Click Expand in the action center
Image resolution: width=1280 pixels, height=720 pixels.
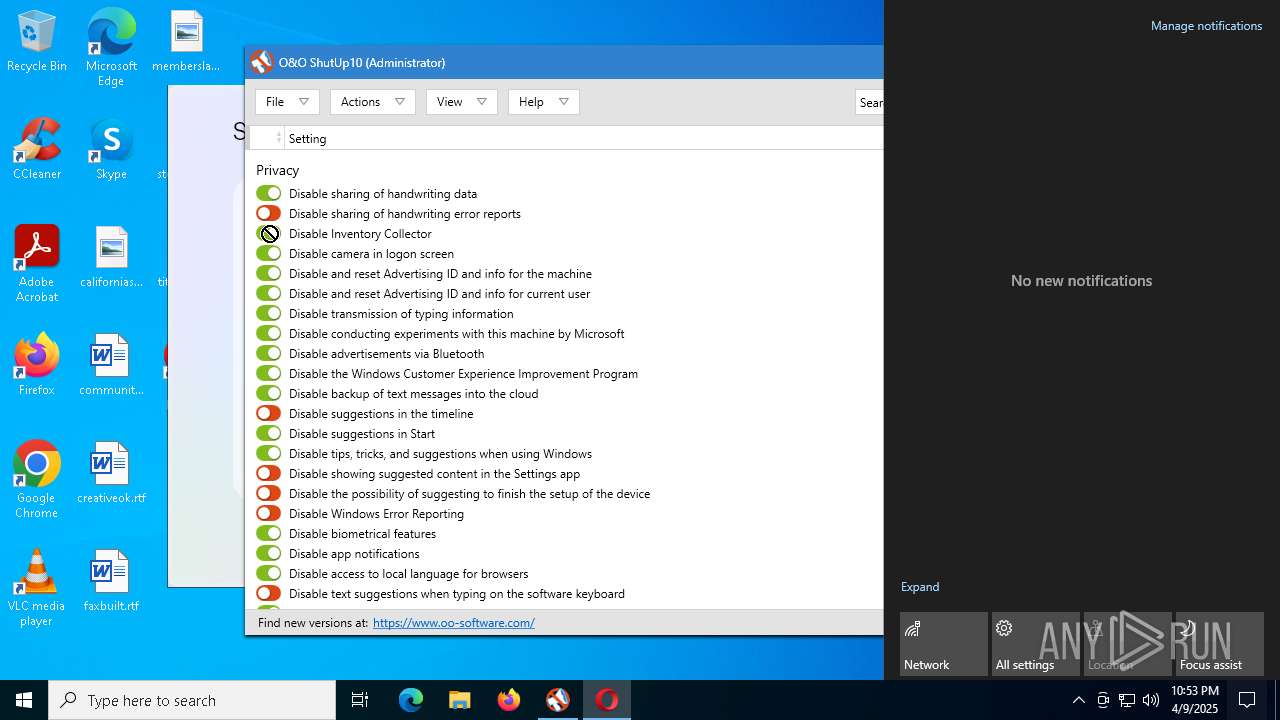coord(920,587)
